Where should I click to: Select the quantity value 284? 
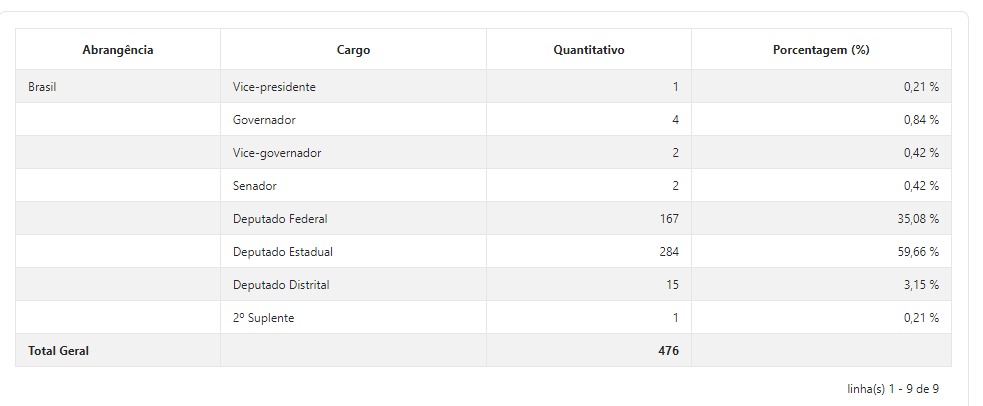pos(669,252)
